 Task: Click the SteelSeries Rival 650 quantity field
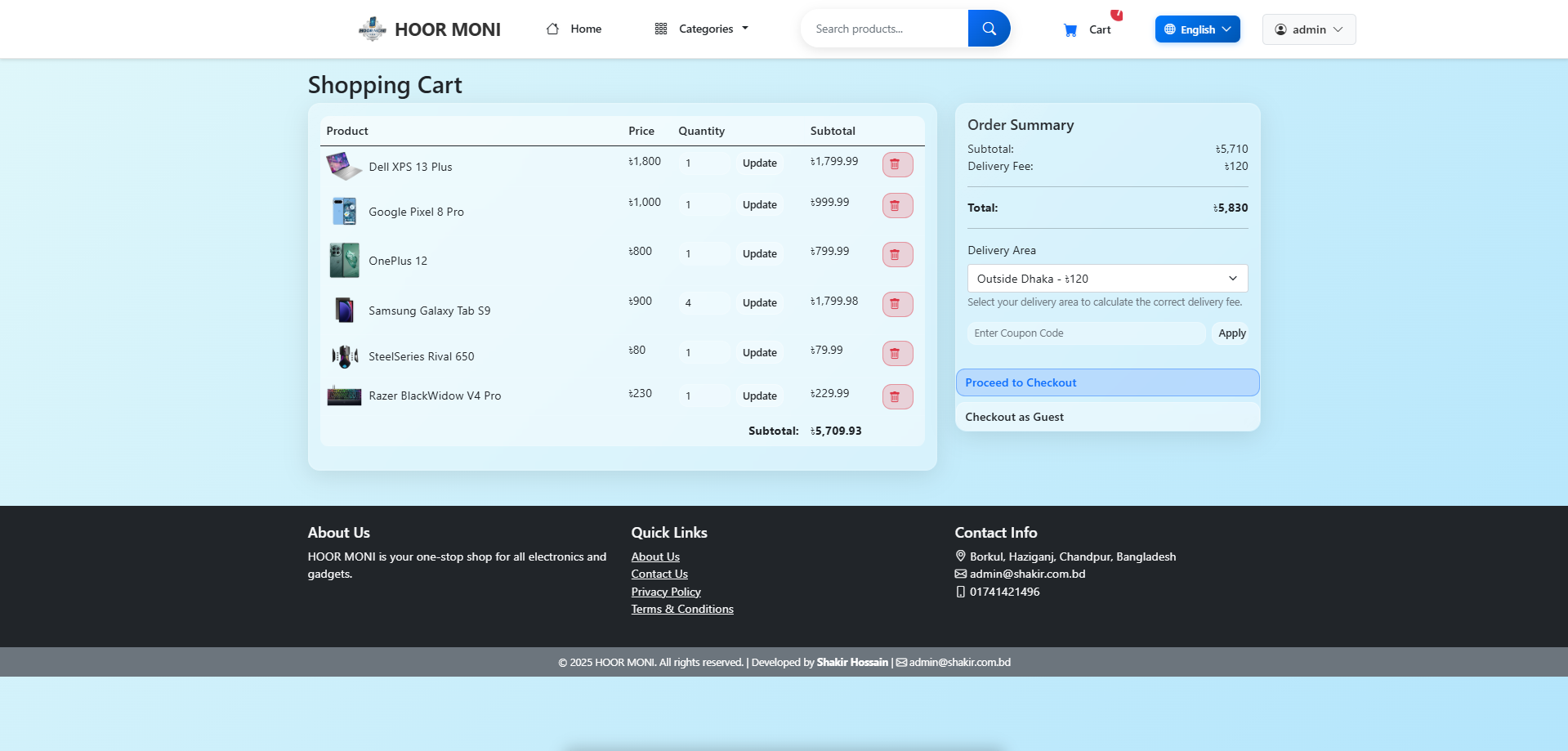(x=704, y=352)
